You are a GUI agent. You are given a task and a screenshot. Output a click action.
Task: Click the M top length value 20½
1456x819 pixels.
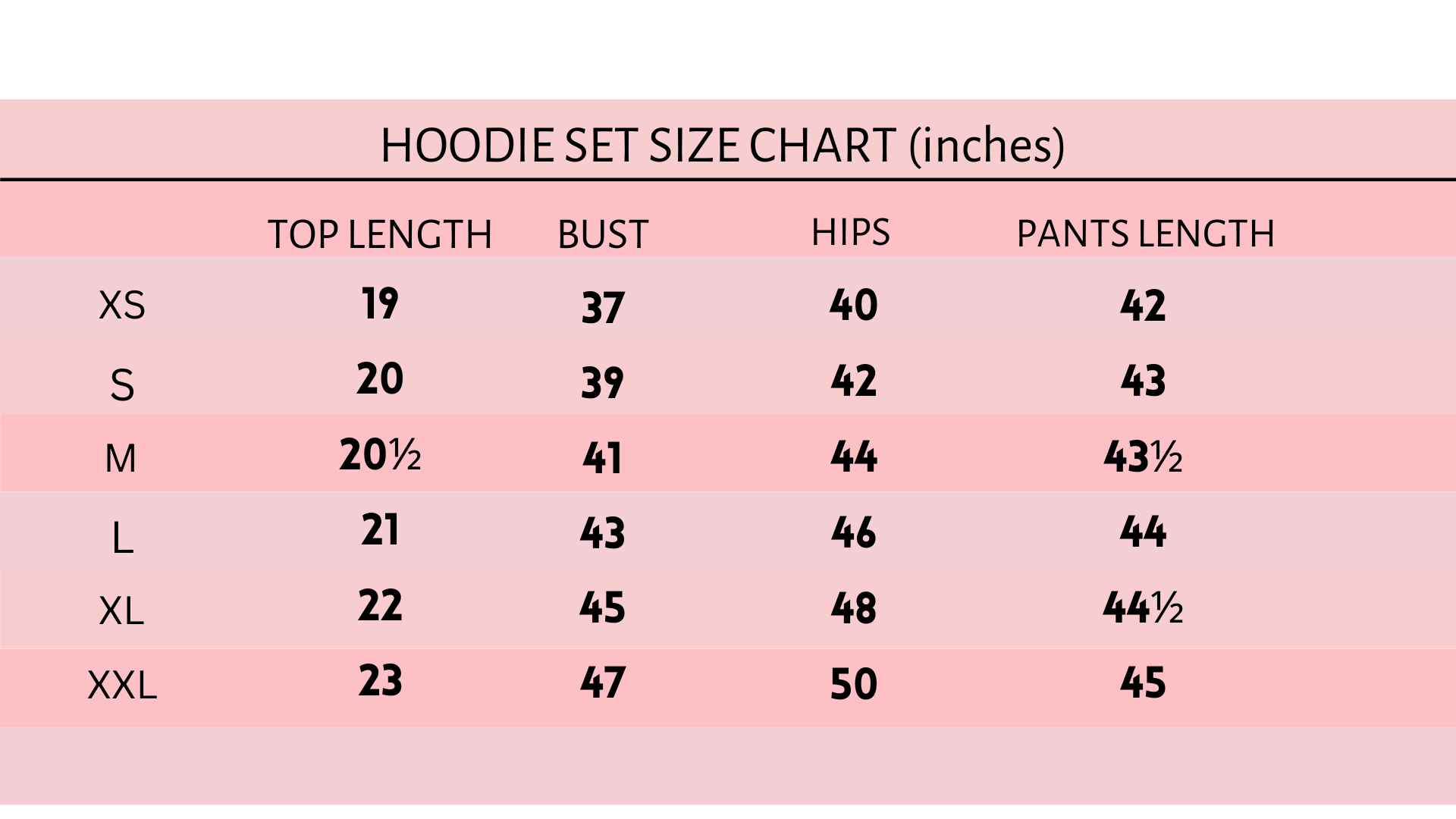(380, 455)
